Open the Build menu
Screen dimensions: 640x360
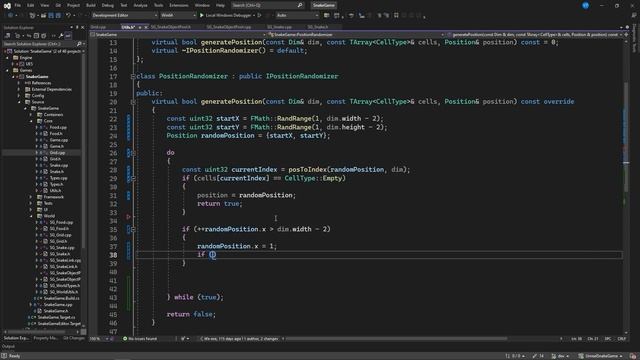tap(91, 5)
